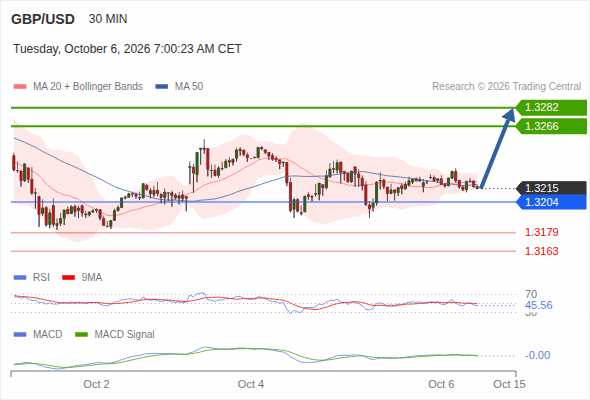
Task: Click the MA 20 Bollinger Bands pink swatch
Action: [x=20, y=87]
